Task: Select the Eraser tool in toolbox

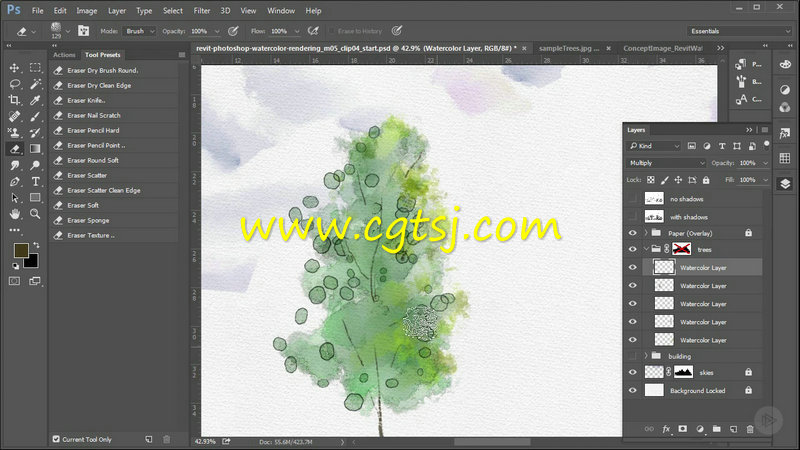Action: (14, 149)
